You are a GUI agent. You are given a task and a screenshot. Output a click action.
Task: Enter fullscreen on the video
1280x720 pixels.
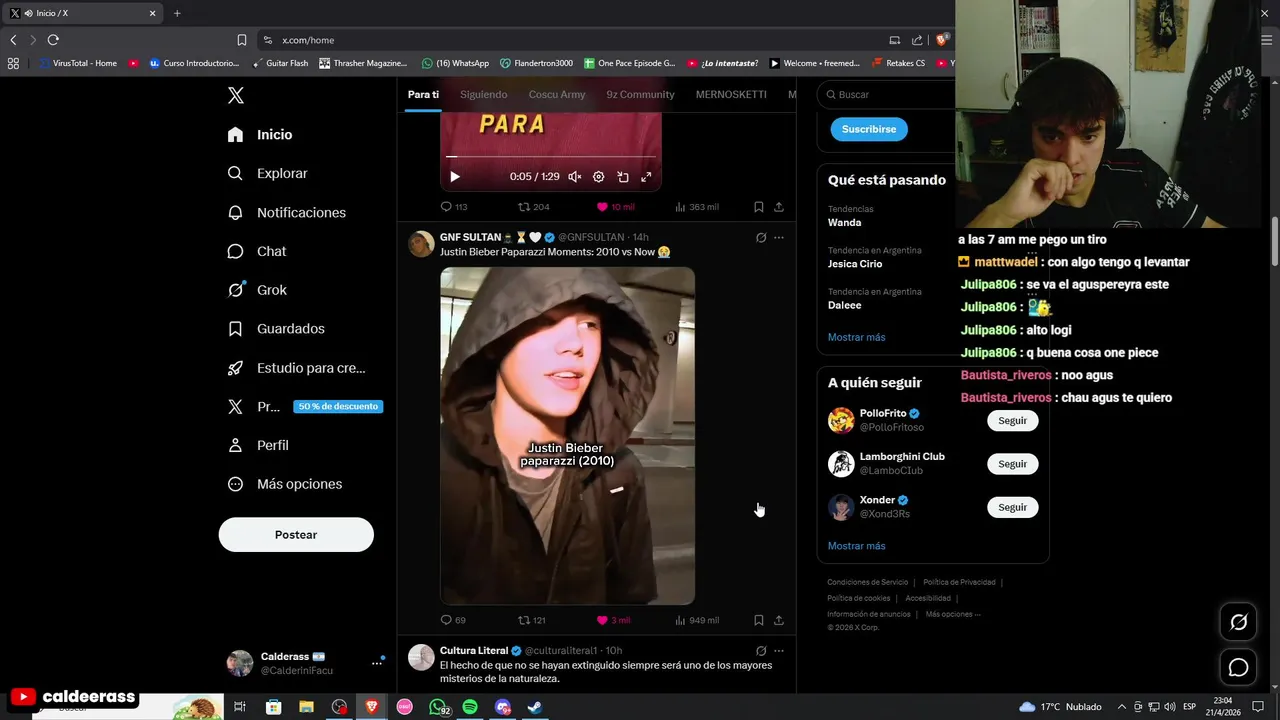646,177
